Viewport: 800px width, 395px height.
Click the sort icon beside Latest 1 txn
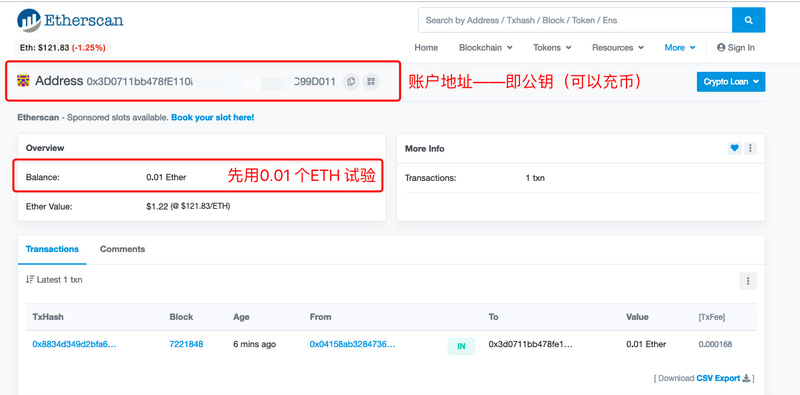pyautogui.click(x=30, y=280)
